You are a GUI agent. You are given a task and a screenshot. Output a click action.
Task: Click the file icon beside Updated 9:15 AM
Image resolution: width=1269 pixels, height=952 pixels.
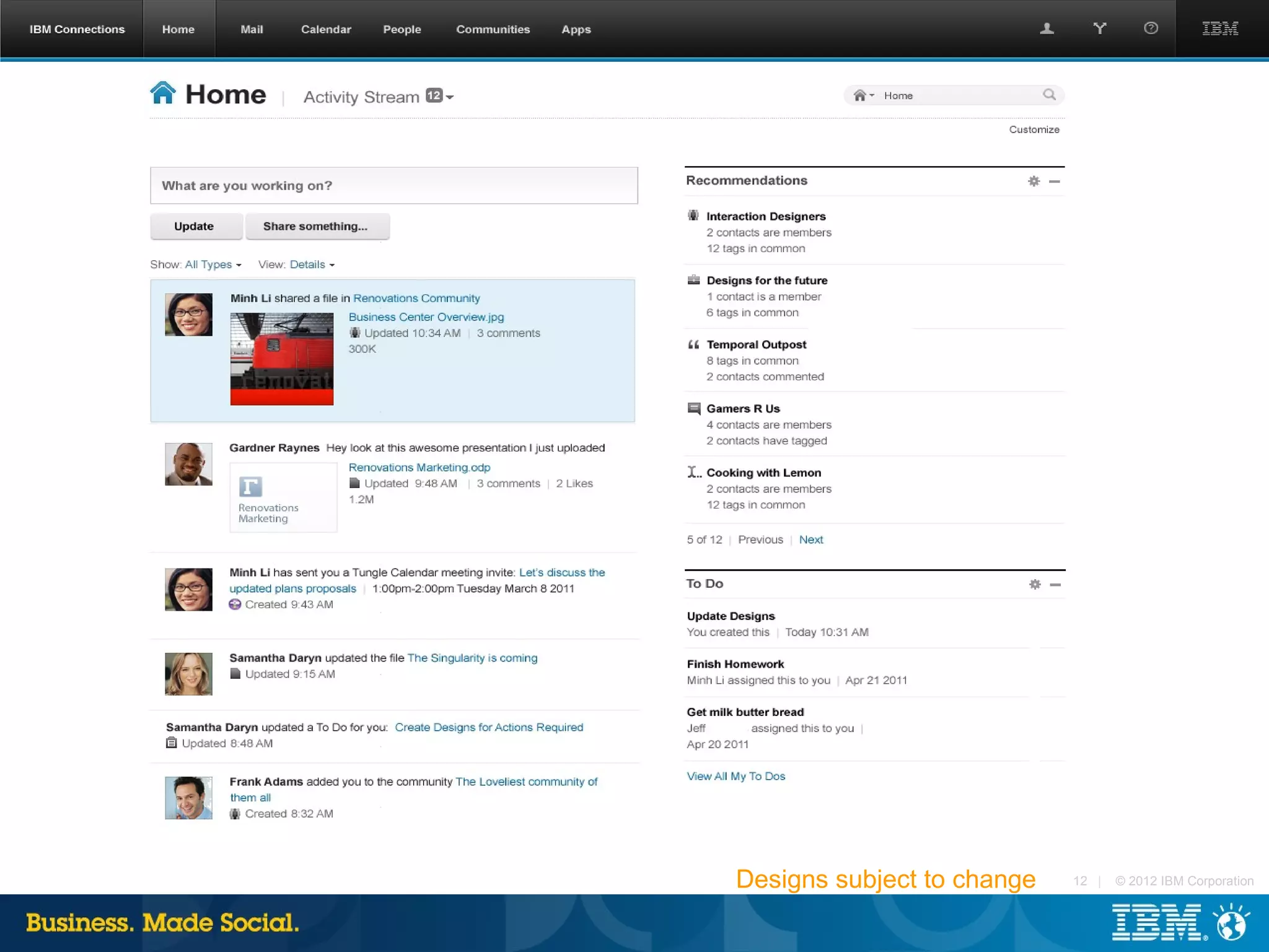point(235,674)
